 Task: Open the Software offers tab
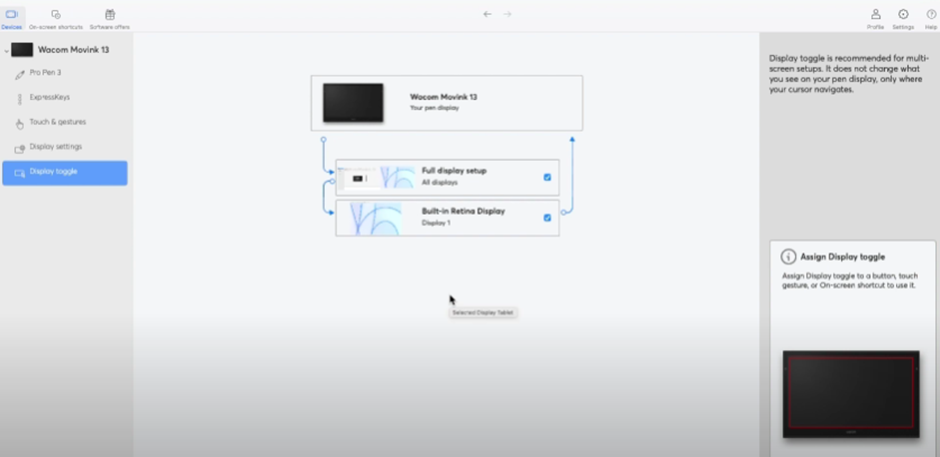[x=110, y=19]
